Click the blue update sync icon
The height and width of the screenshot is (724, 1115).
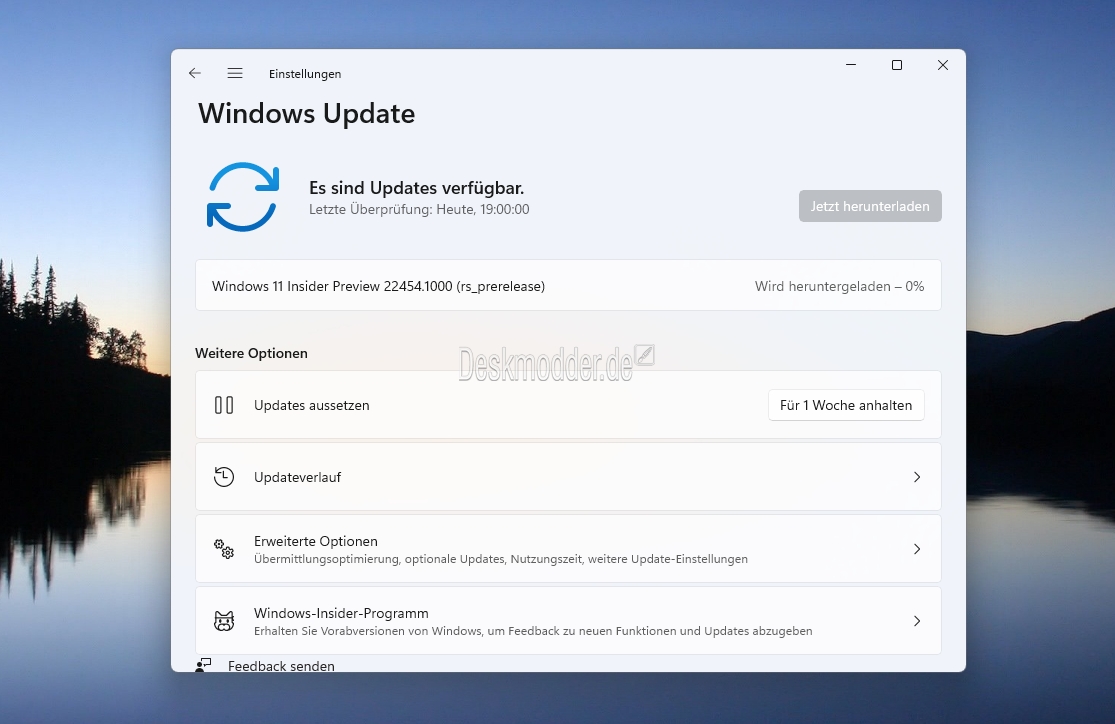[242, 197]
